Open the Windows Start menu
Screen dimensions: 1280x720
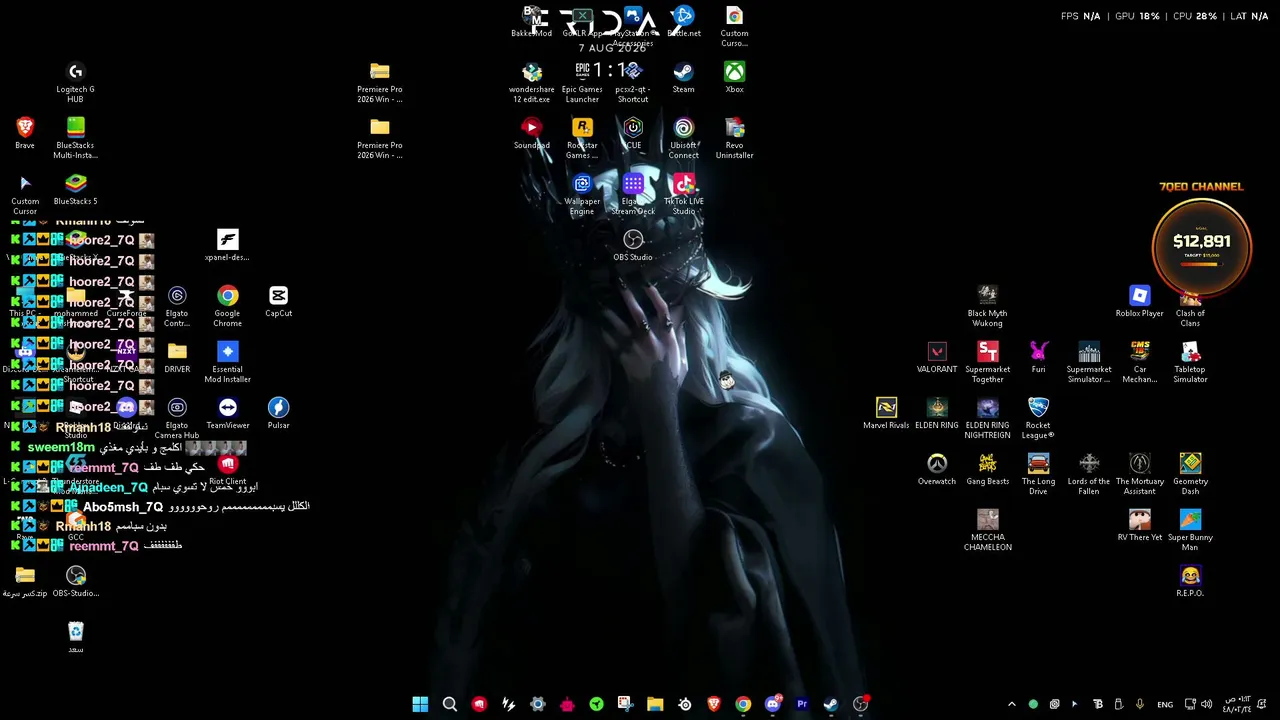(420, 704)
